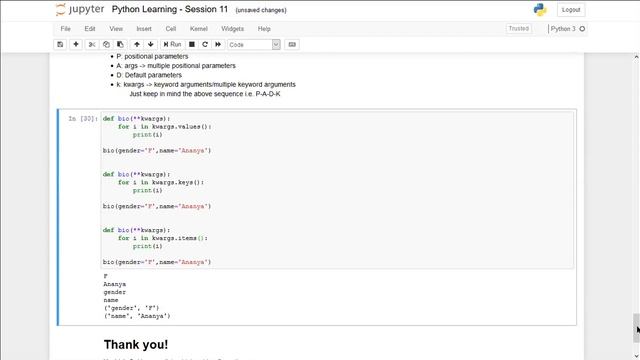Image resolution: width=640 pixels, height=360 pixels.
Task: Click the vertical scrollbar thumb
Action: click(636, 328)
